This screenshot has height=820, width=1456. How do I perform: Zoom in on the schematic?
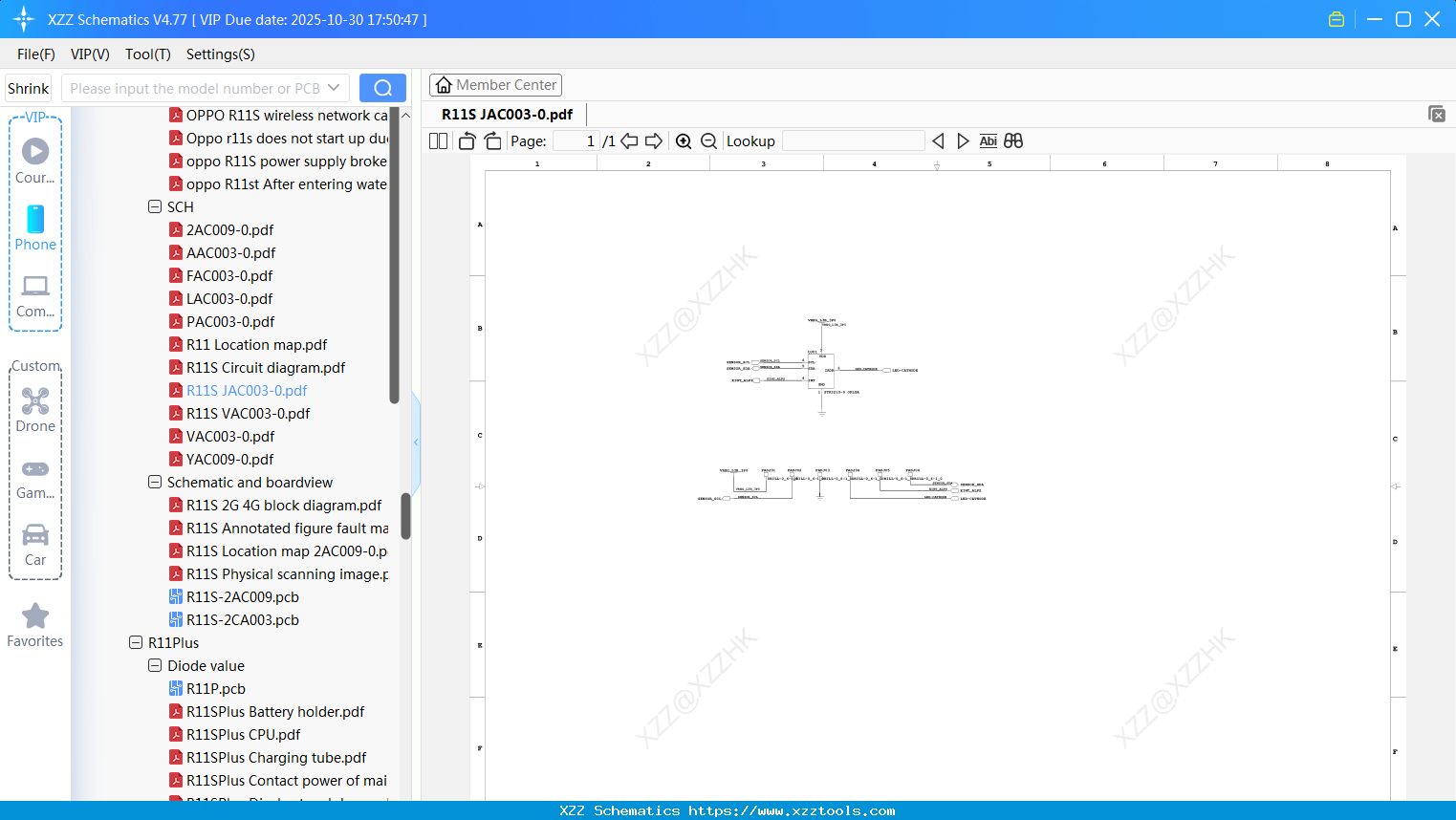click(x=684, y=141)
